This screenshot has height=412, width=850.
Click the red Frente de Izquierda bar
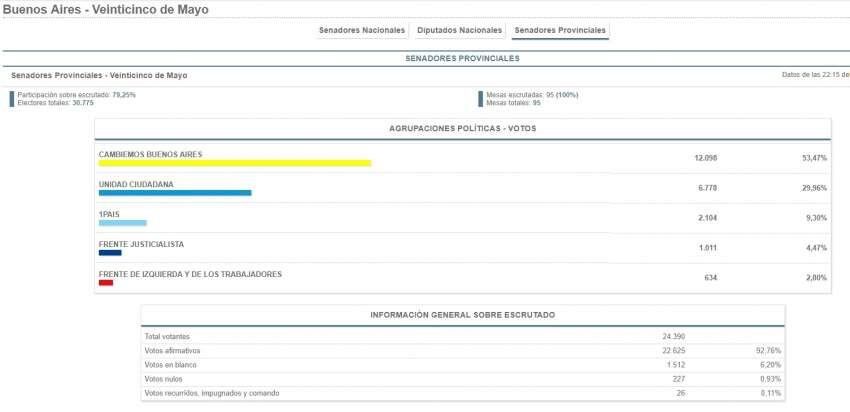tap(106, 283)
